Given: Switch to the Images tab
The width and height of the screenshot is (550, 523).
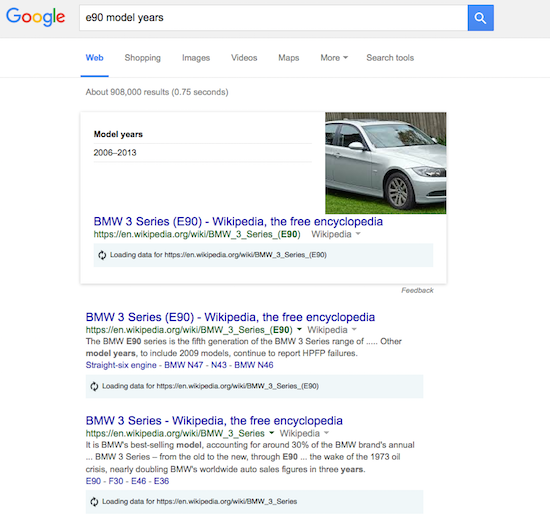Looking at the screenshot, I should 196,58.
